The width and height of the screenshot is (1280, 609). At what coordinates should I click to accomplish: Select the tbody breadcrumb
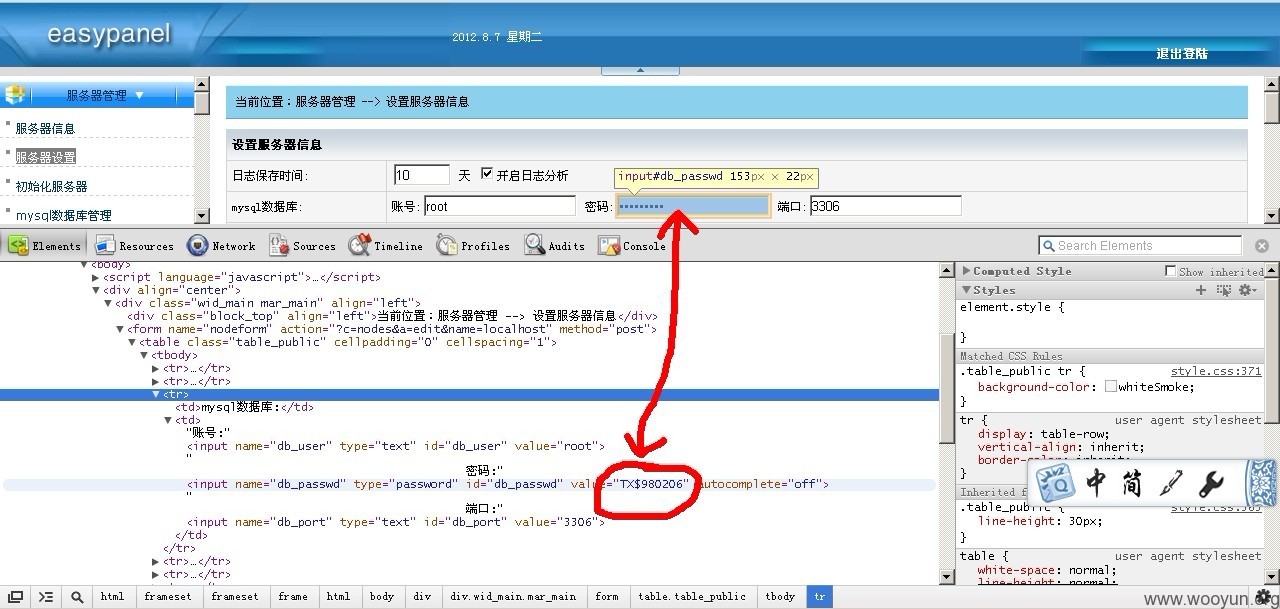pos(780,596)
